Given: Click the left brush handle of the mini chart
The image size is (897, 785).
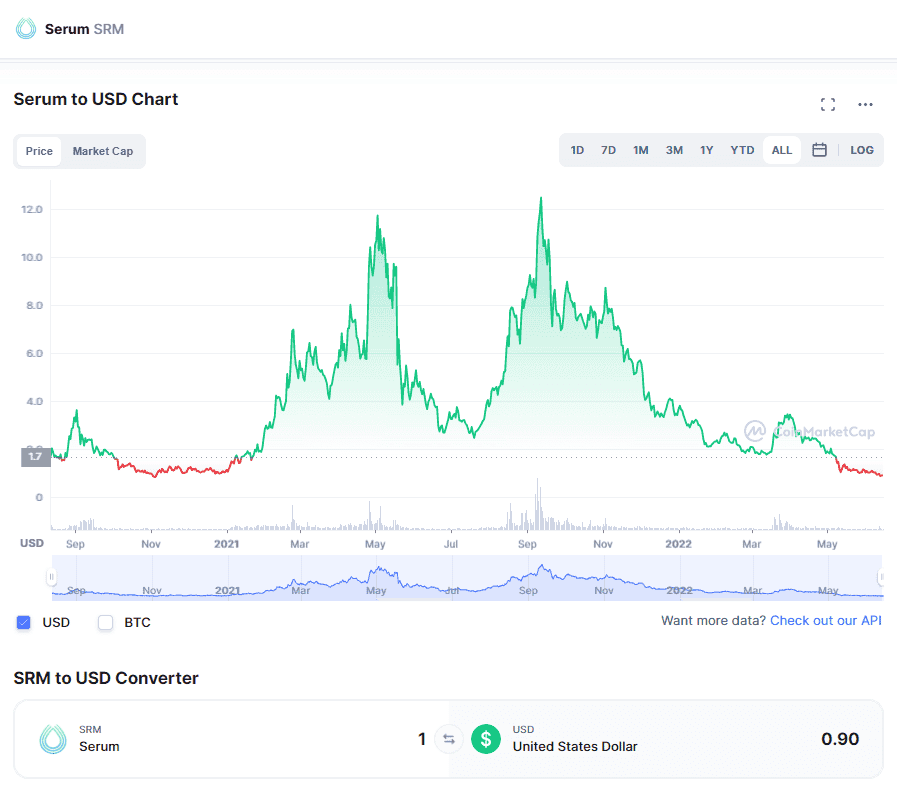Looking at the screenshot, I should click(52, 577).
